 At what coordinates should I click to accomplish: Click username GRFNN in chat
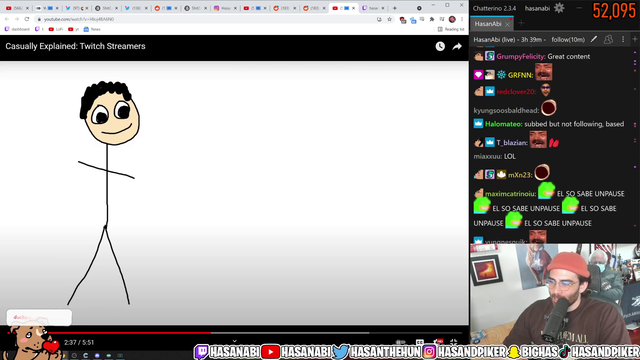click(x=520, y=75)
